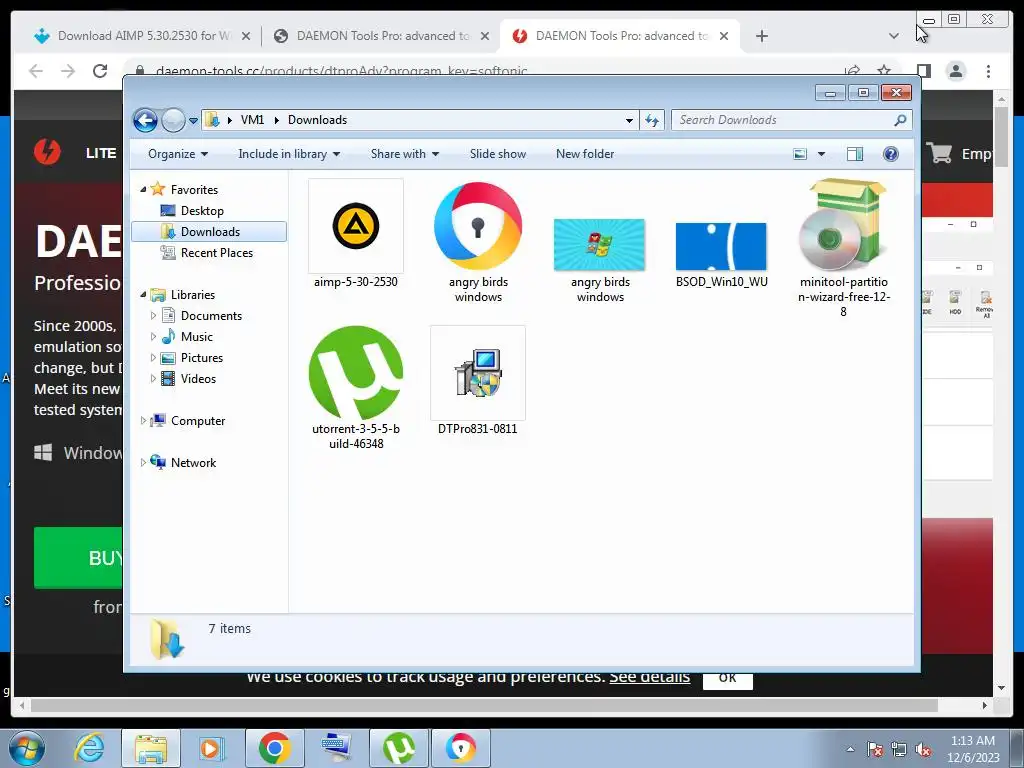Screen dimensions: 1024x768
Task: Expand the Videos library
Action: tap(153, 379)
